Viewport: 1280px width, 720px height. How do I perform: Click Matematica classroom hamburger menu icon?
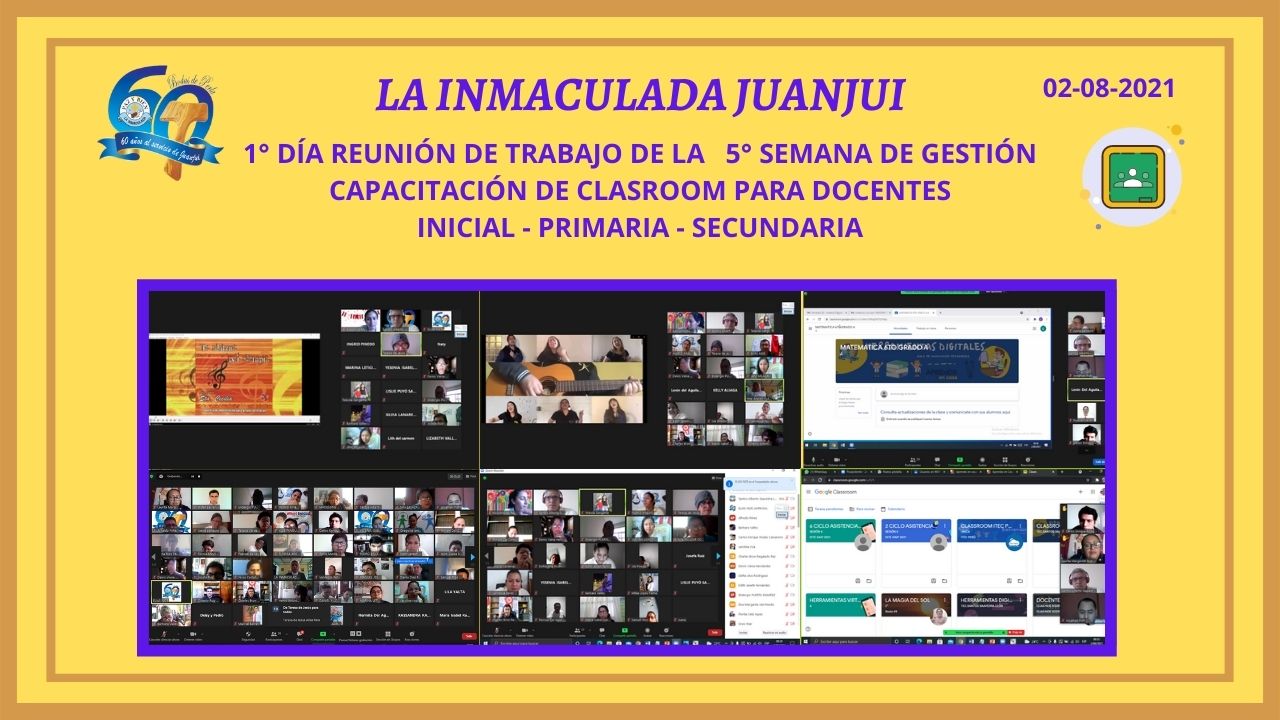click(810, 328)
